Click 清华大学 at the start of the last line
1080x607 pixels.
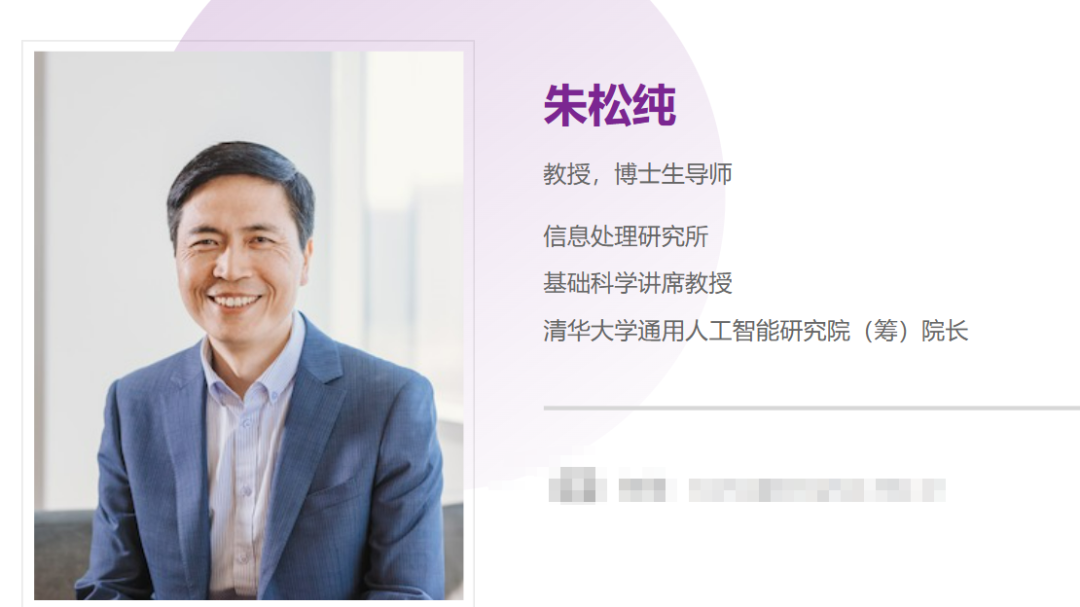[x=590, y=331]
